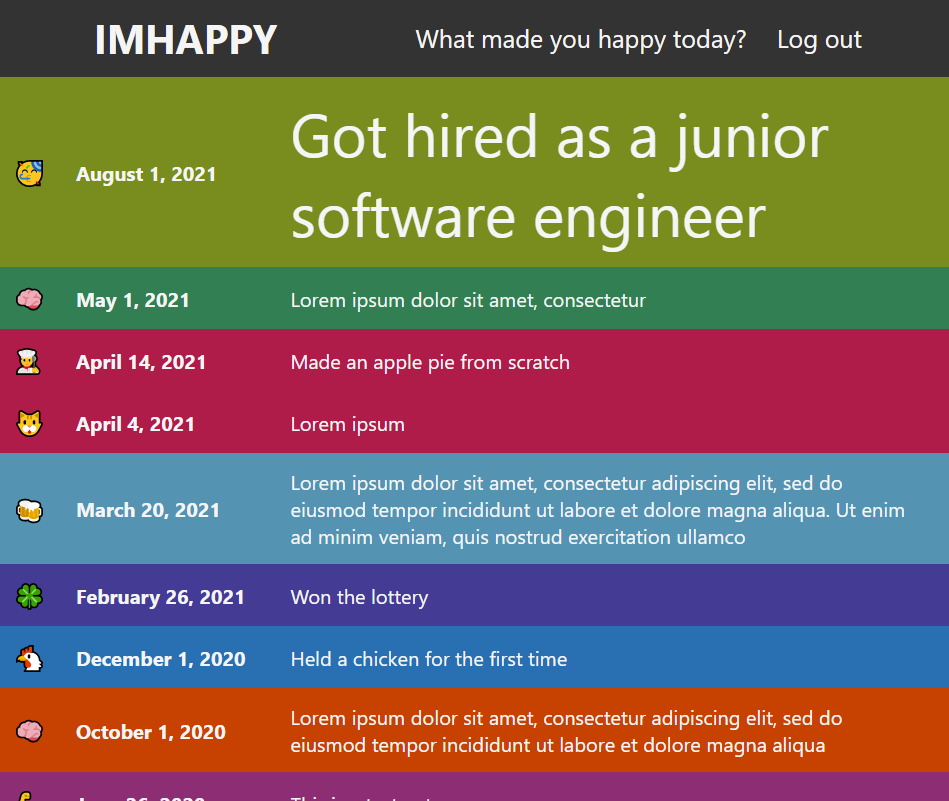The image size is (949, 801).
Task: Select the clinking beer mugs emoji
Action: 29,510
